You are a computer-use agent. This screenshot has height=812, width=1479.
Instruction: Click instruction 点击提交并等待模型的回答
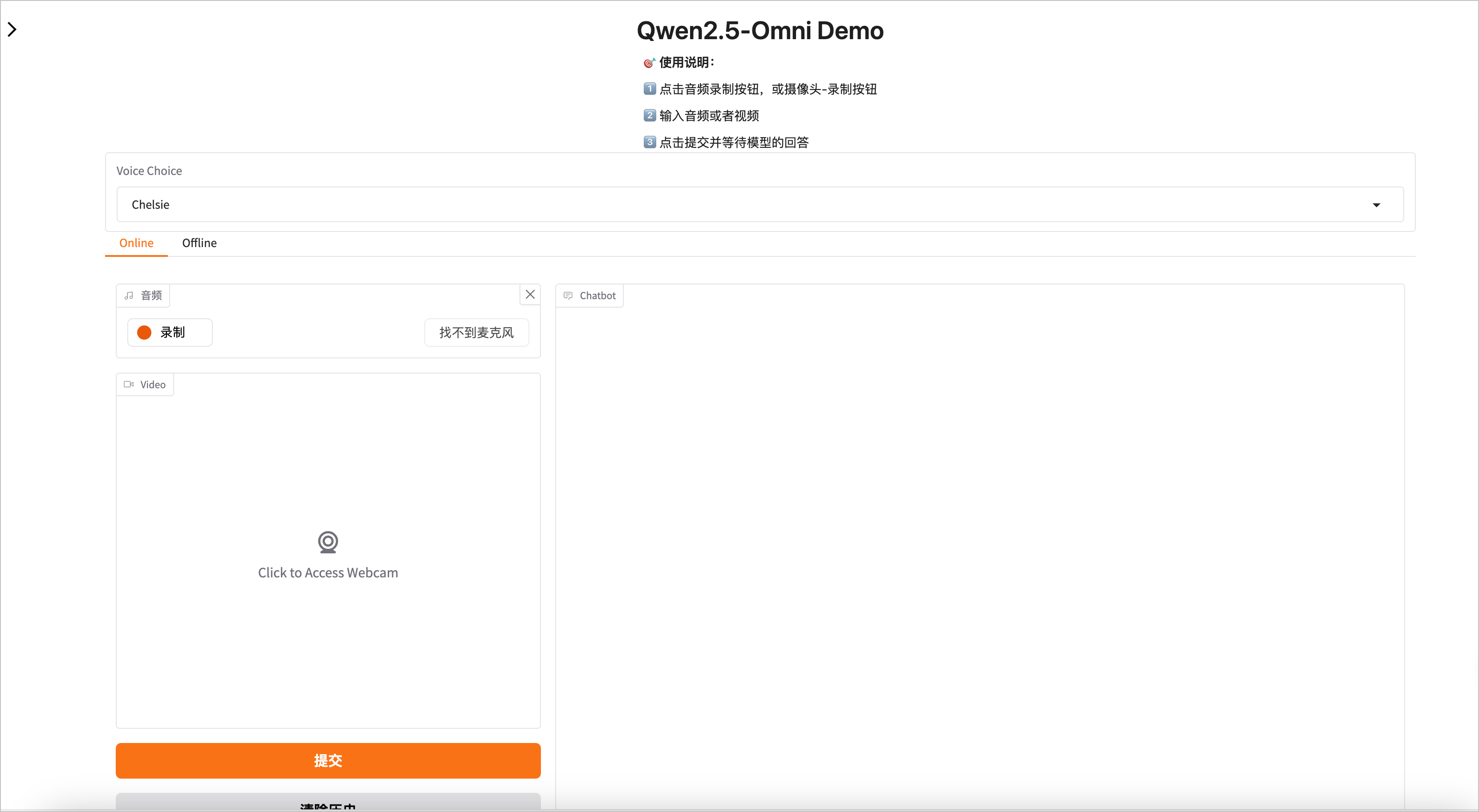[x=734, y=142]
